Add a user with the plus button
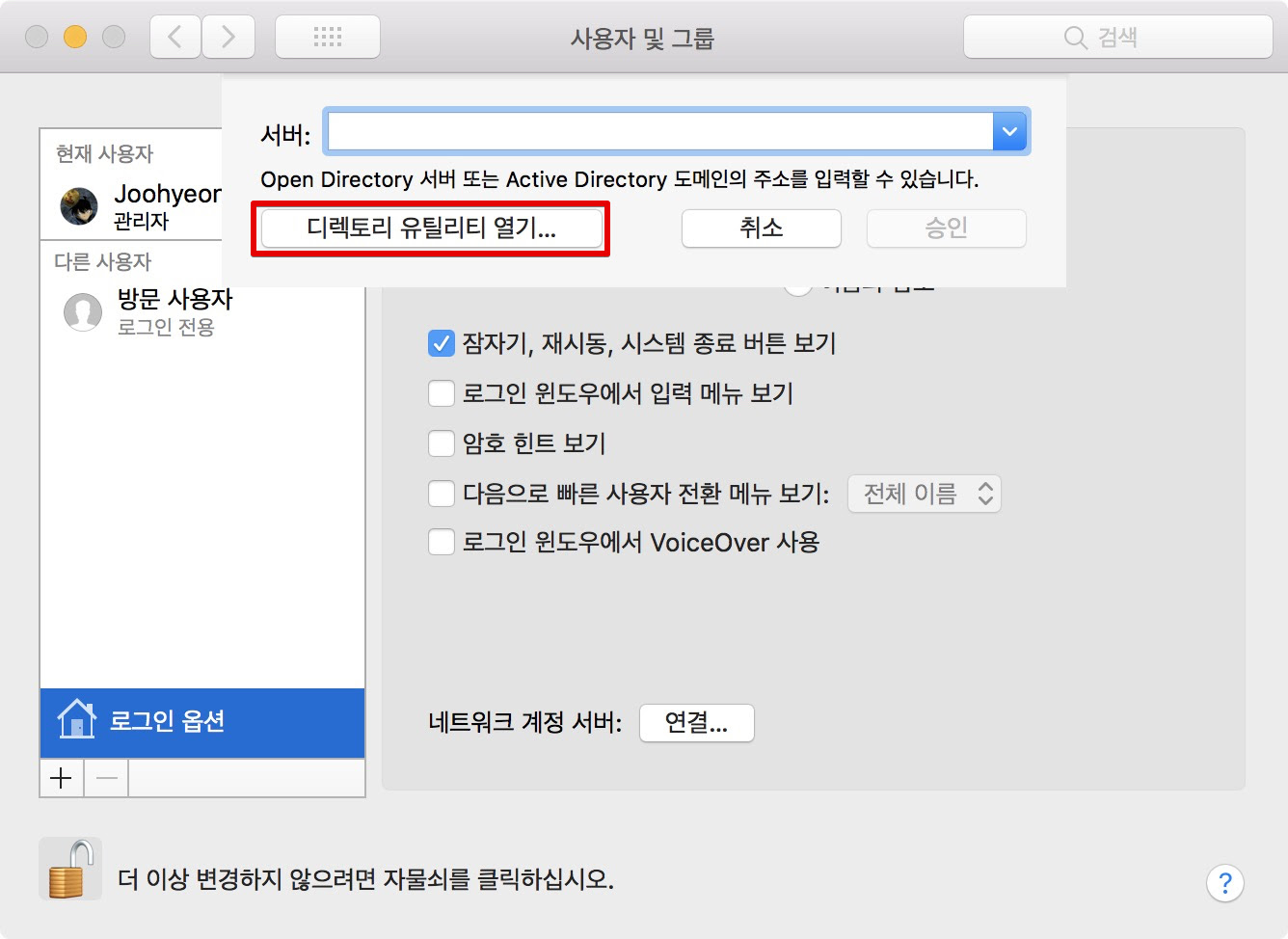The width and height of the screenshot is (1288, 939). [x=62, y=778]
